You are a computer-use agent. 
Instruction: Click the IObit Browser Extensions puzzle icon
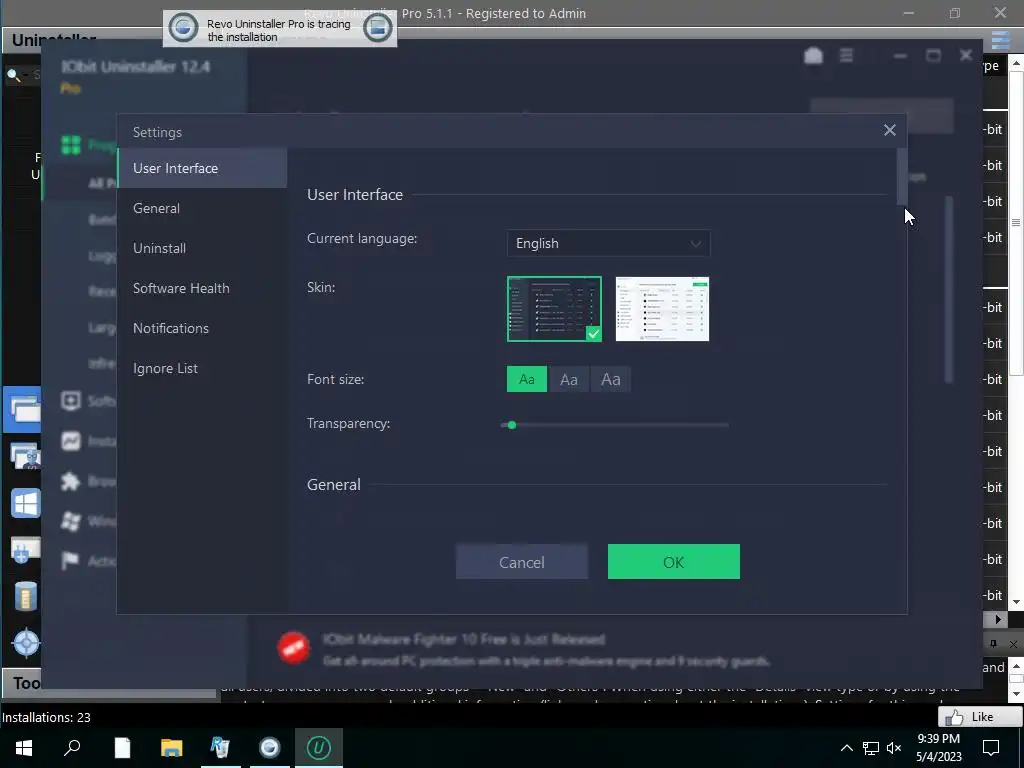click(71, 481)
